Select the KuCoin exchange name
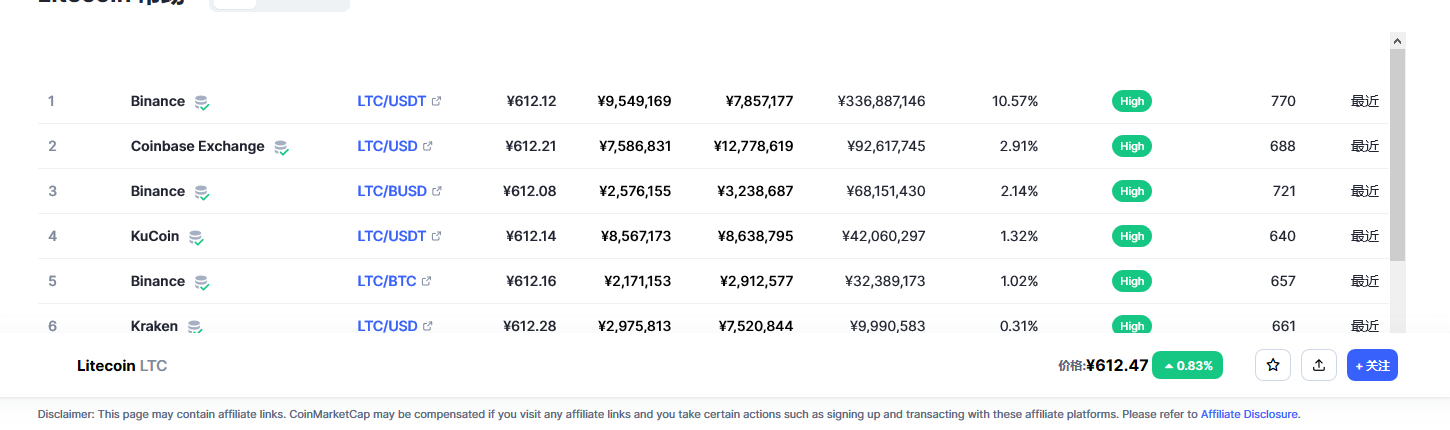The image size is (1450, 430). coord(155,236)
